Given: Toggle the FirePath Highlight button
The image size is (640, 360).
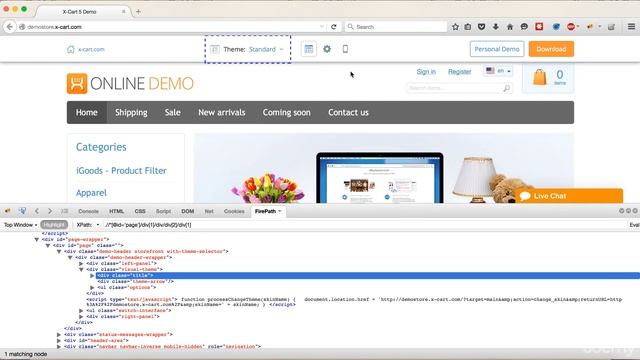Looking at the screenshot, I should coord(54,225).
